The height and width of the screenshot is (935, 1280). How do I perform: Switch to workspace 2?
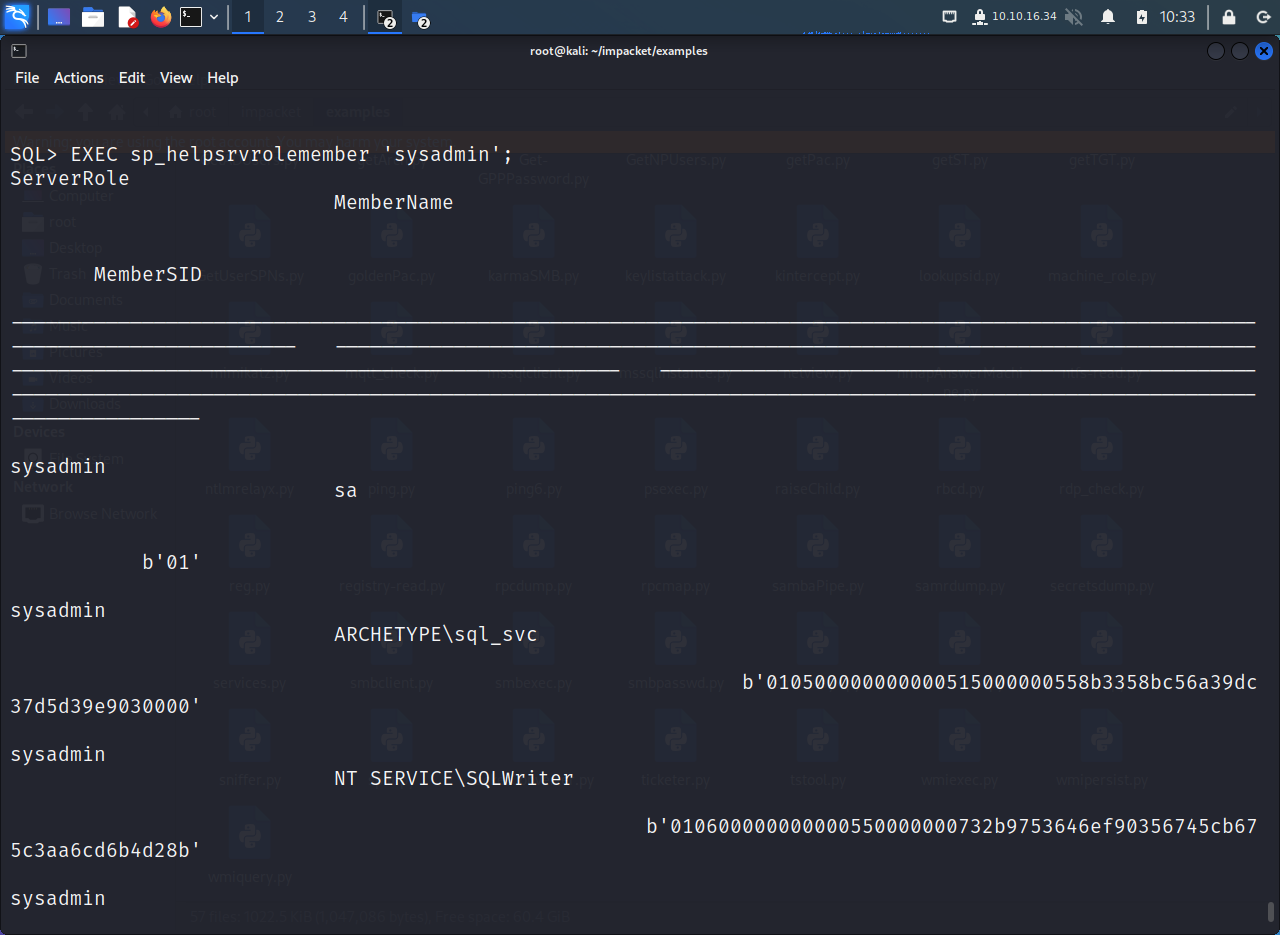[280, 17]
